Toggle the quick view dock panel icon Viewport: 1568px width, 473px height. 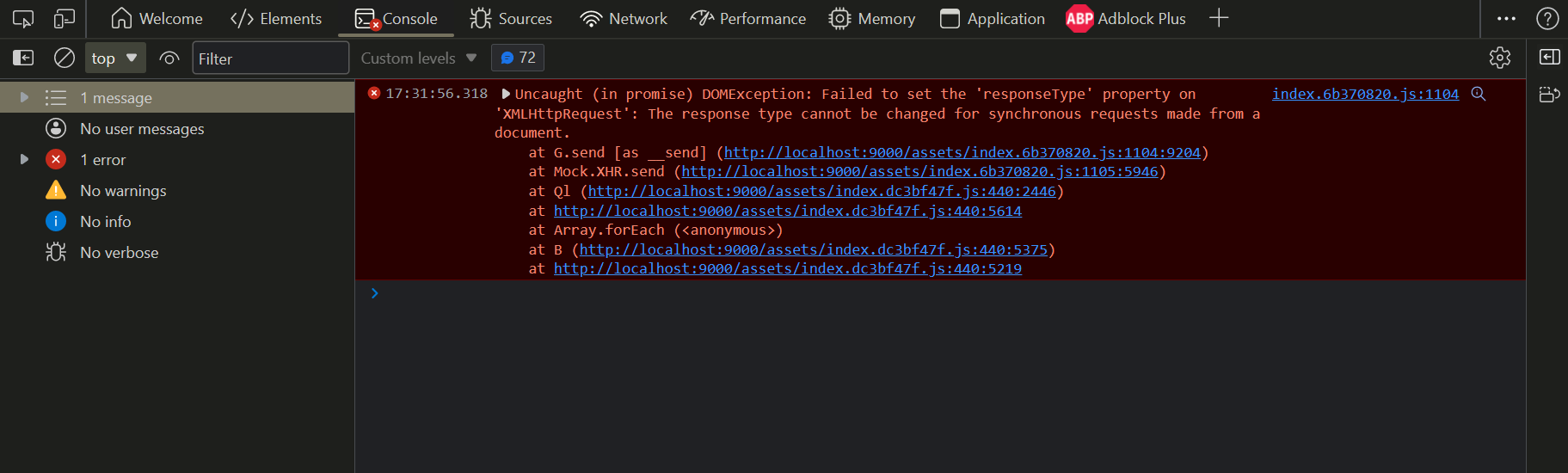(x=1549, y=57)
